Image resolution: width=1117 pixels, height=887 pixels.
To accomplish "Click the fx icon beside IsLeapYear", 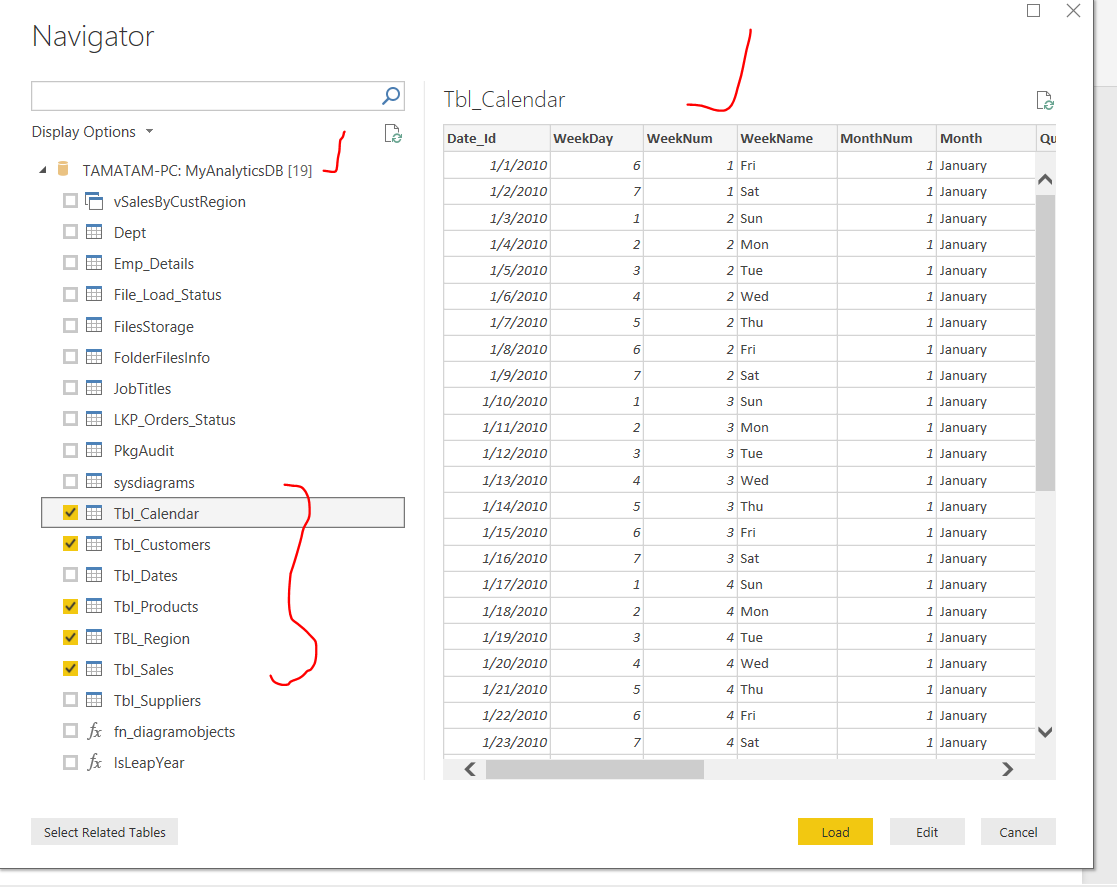I will coord(93,762).
